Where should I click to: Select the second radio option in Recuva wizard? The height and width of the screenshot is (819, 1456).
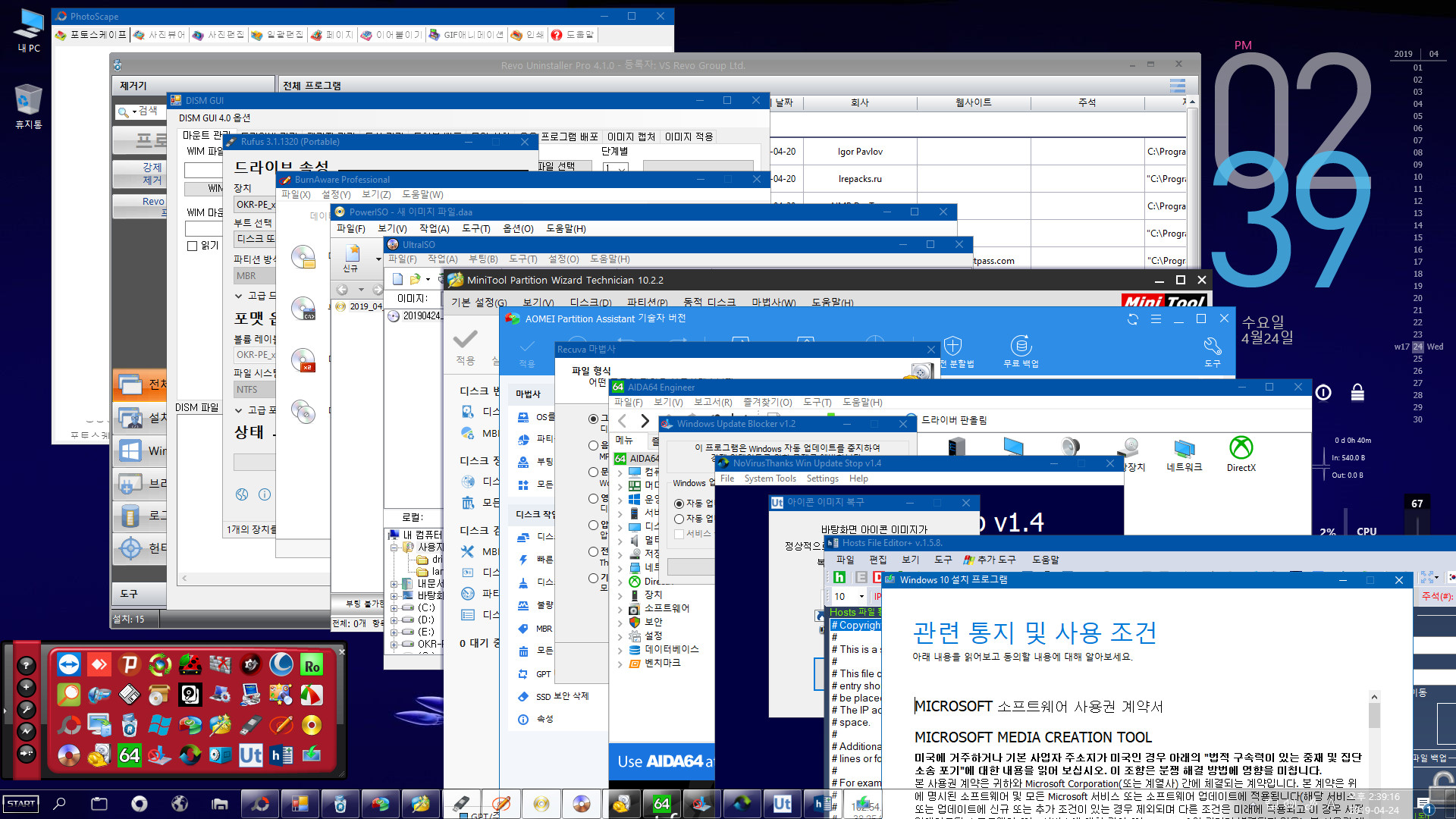tap(593, 445)
